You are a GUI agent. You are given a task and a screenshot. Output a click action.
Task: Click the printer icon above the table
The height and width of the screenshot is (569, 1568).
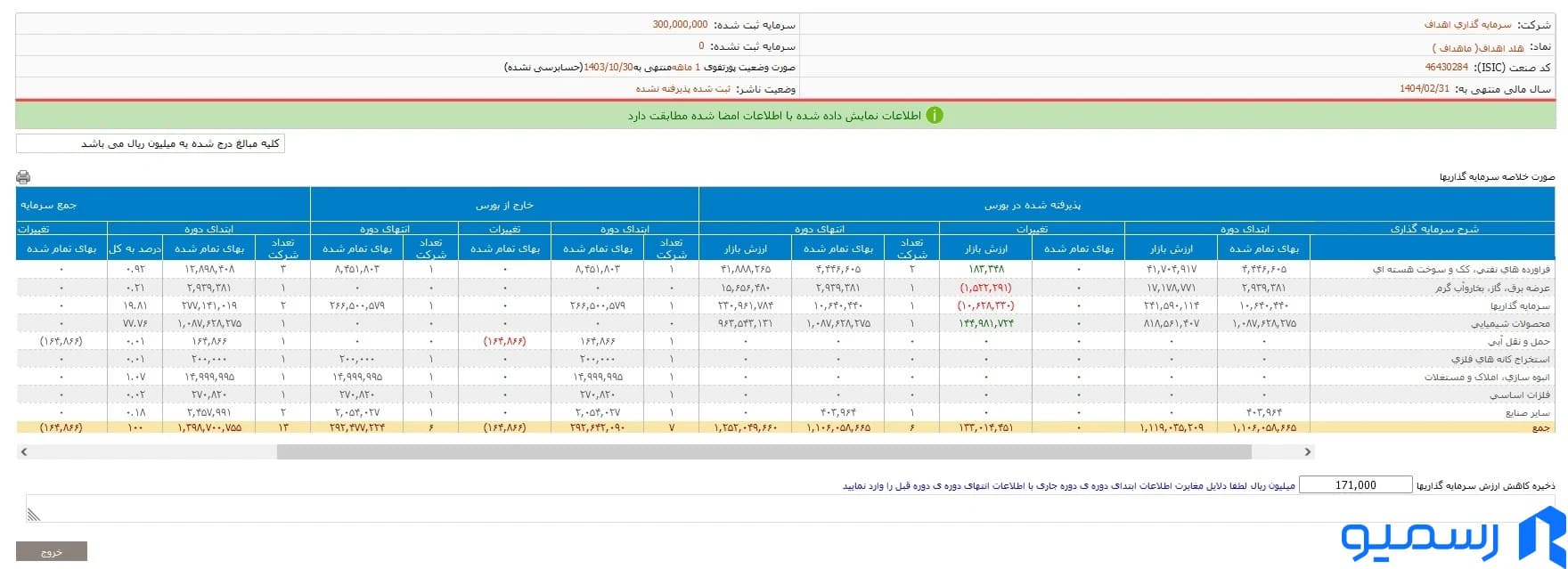coord(23,176)
